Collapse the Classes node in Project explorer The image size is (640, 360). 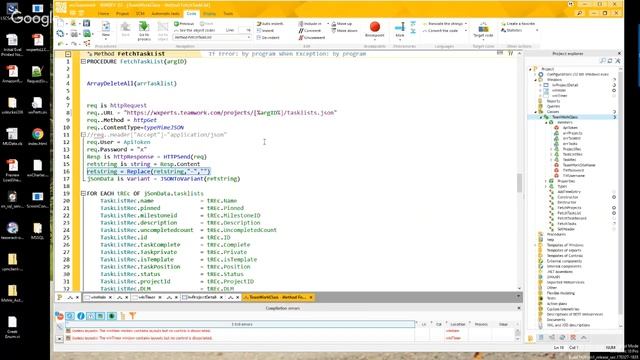pos(536,111)
